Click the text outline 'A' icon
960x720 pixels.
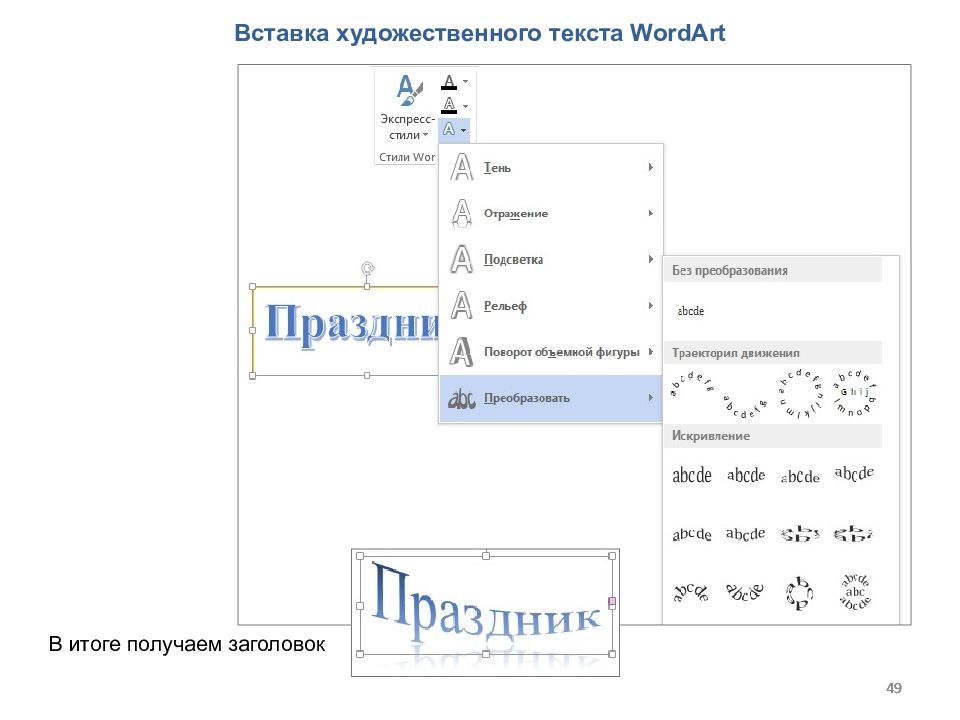449,105
